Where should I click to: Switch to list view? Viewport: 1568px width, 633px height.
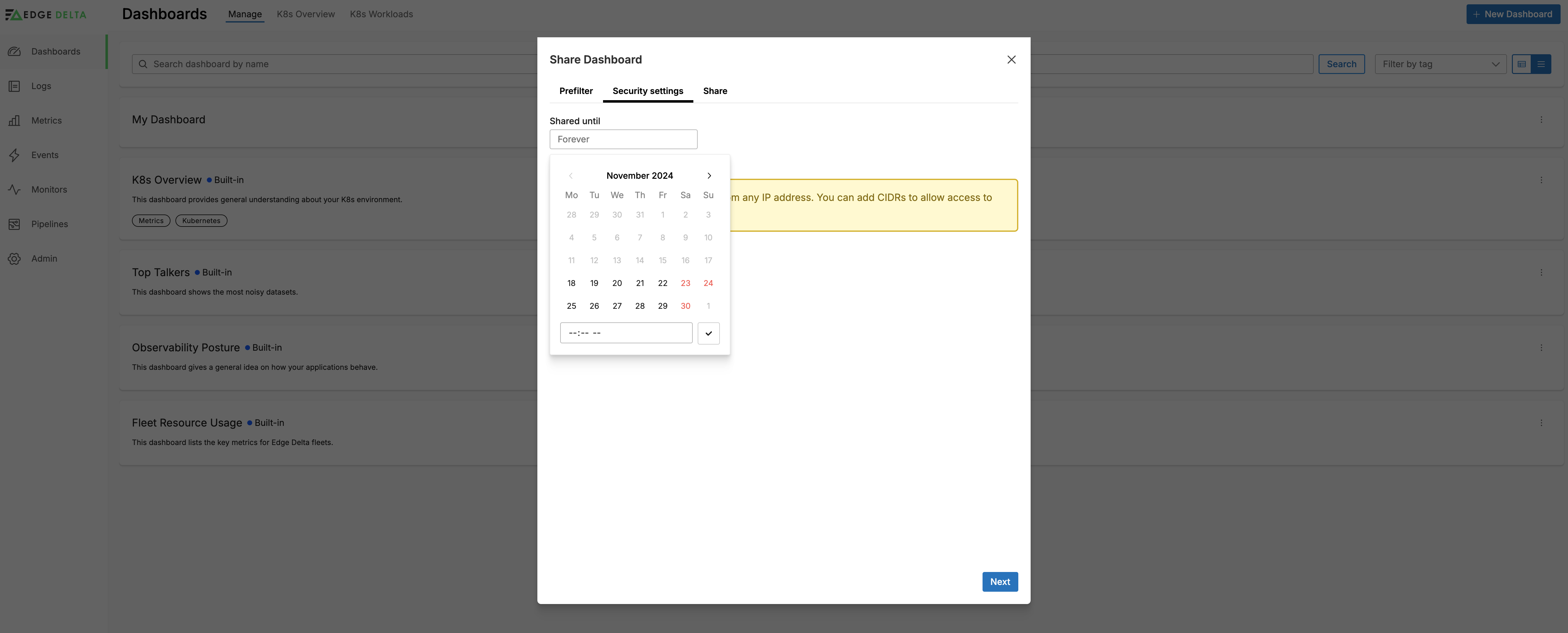tap(1541, 64)
